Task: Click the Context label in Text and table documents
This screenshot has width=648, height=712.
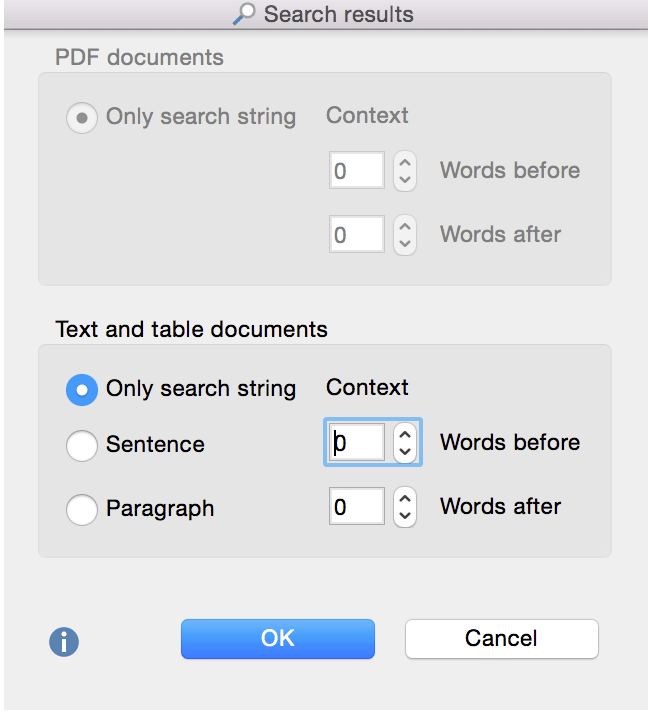Action: click(367, 387)
